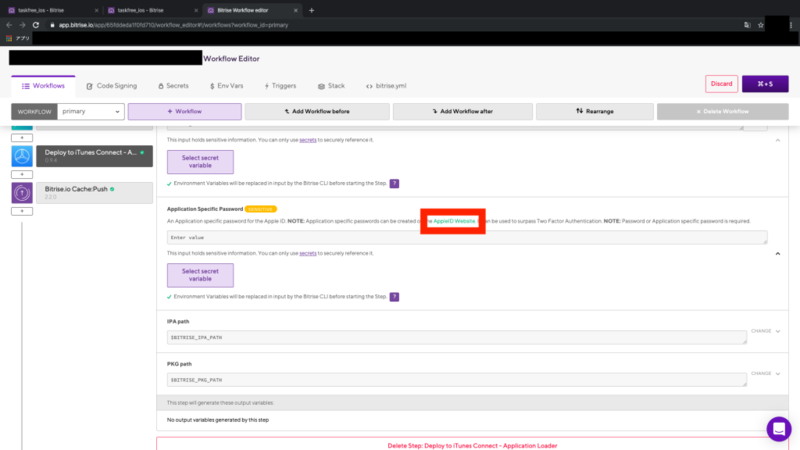Image resolution: width=800 pixels, height=450 pixels.
Task: Click the Cache:Push step icon
Action: (22, 193)
